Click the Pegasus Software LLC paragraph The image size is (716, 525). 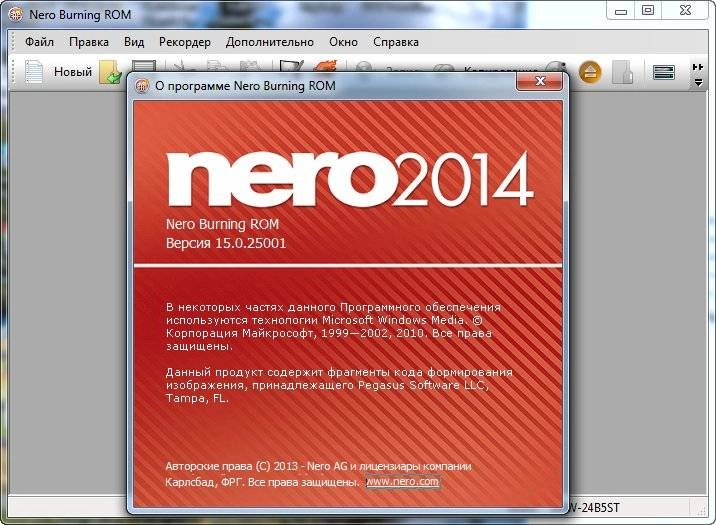[x=339, y=385]
